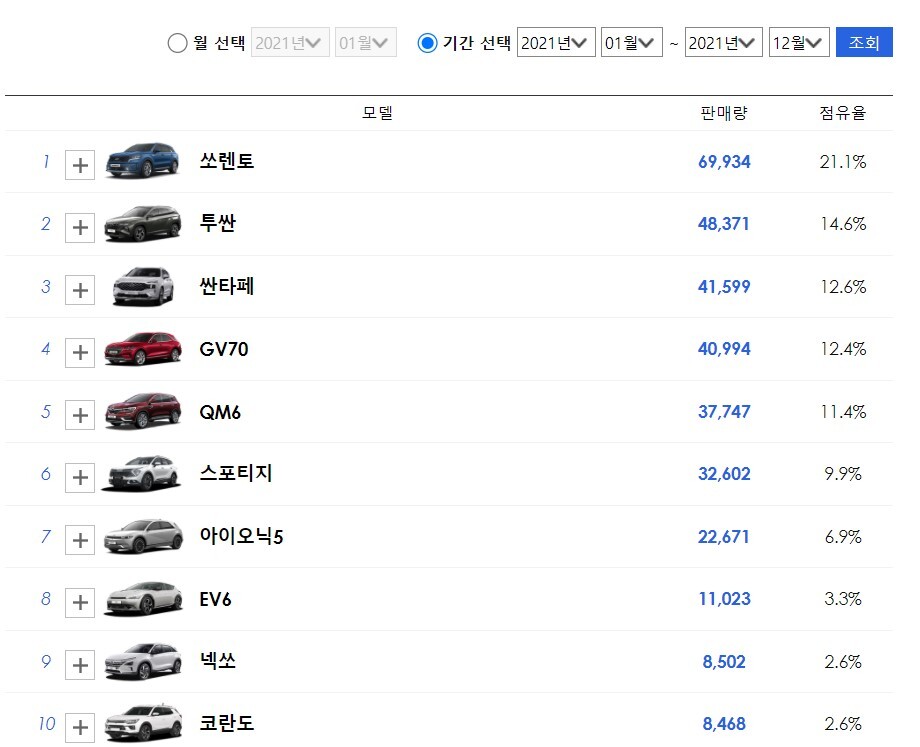Open the 아이오닉5 model name
The width and height of the screenshot is (920, 747).
241,536
